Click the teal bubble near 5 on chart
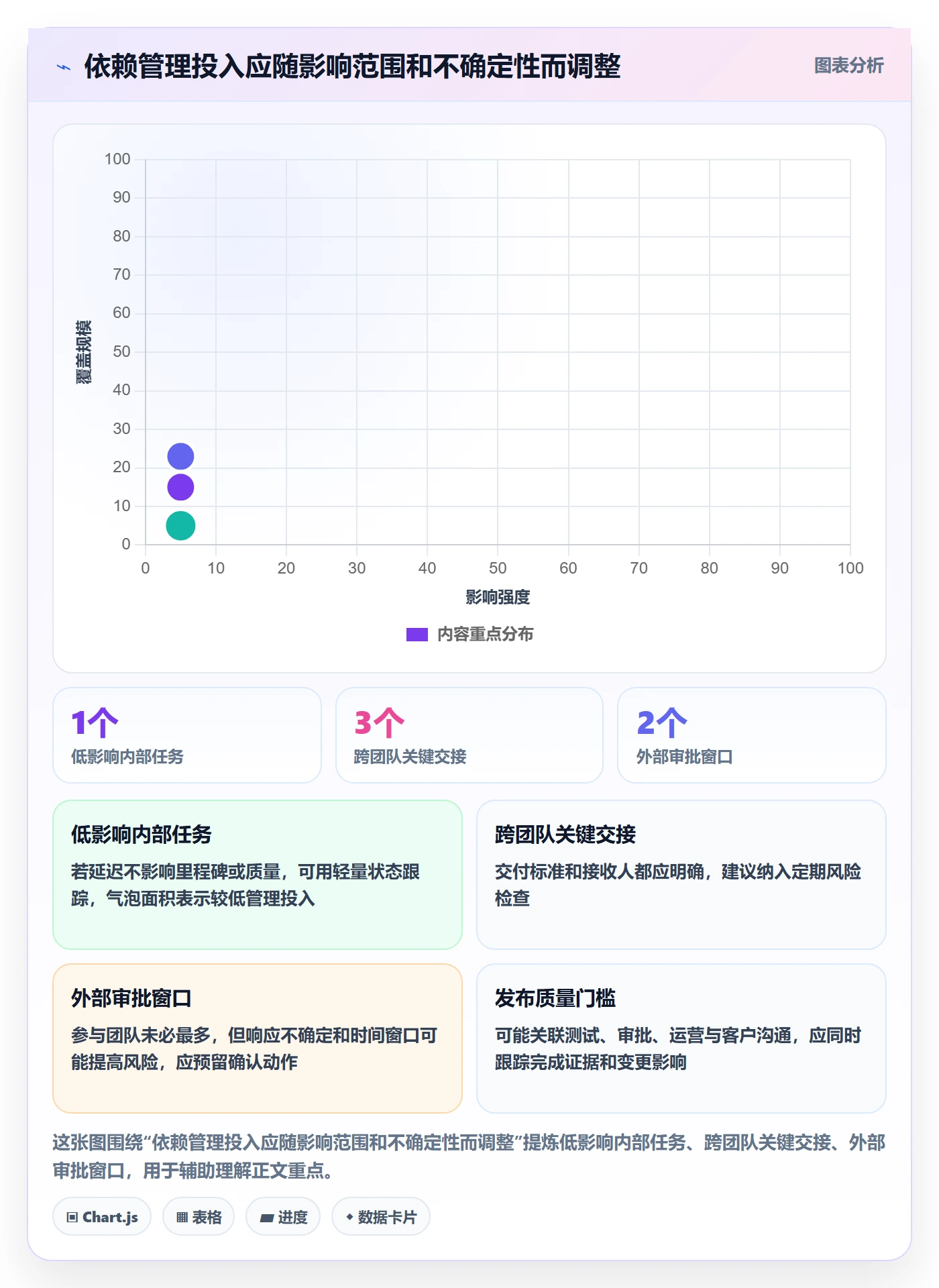 180,525
